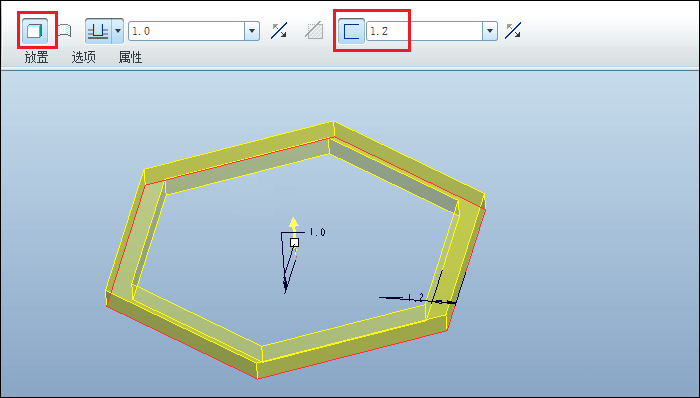Click the 1.2 dimension label in the model view
This screenshot has height=398, width=700.
click(415, 298)
